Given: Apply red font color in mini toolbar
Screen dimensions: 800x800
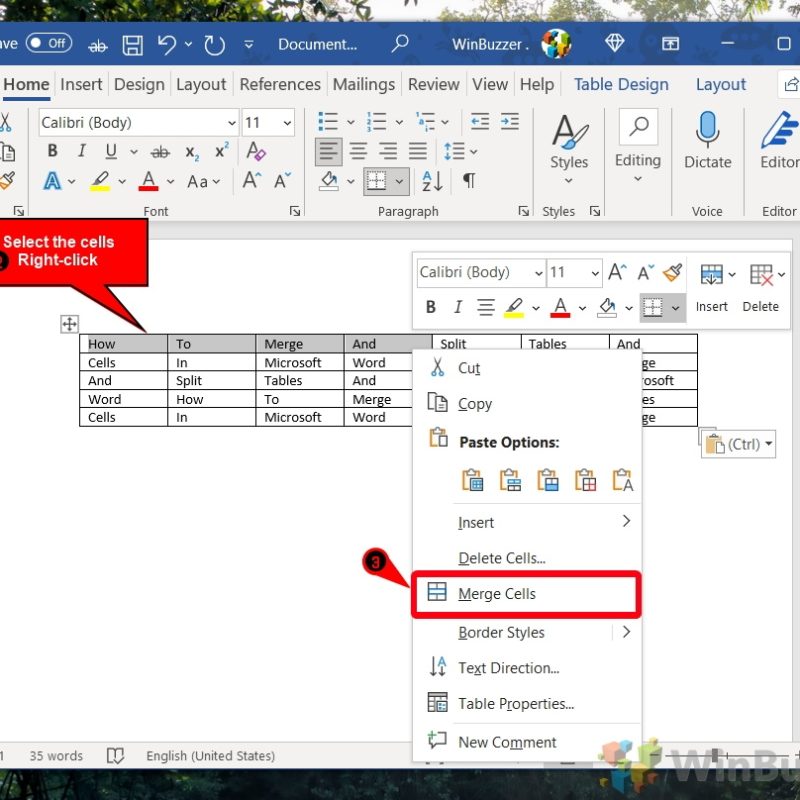Looking at the screenshot, I should point(560,307).
